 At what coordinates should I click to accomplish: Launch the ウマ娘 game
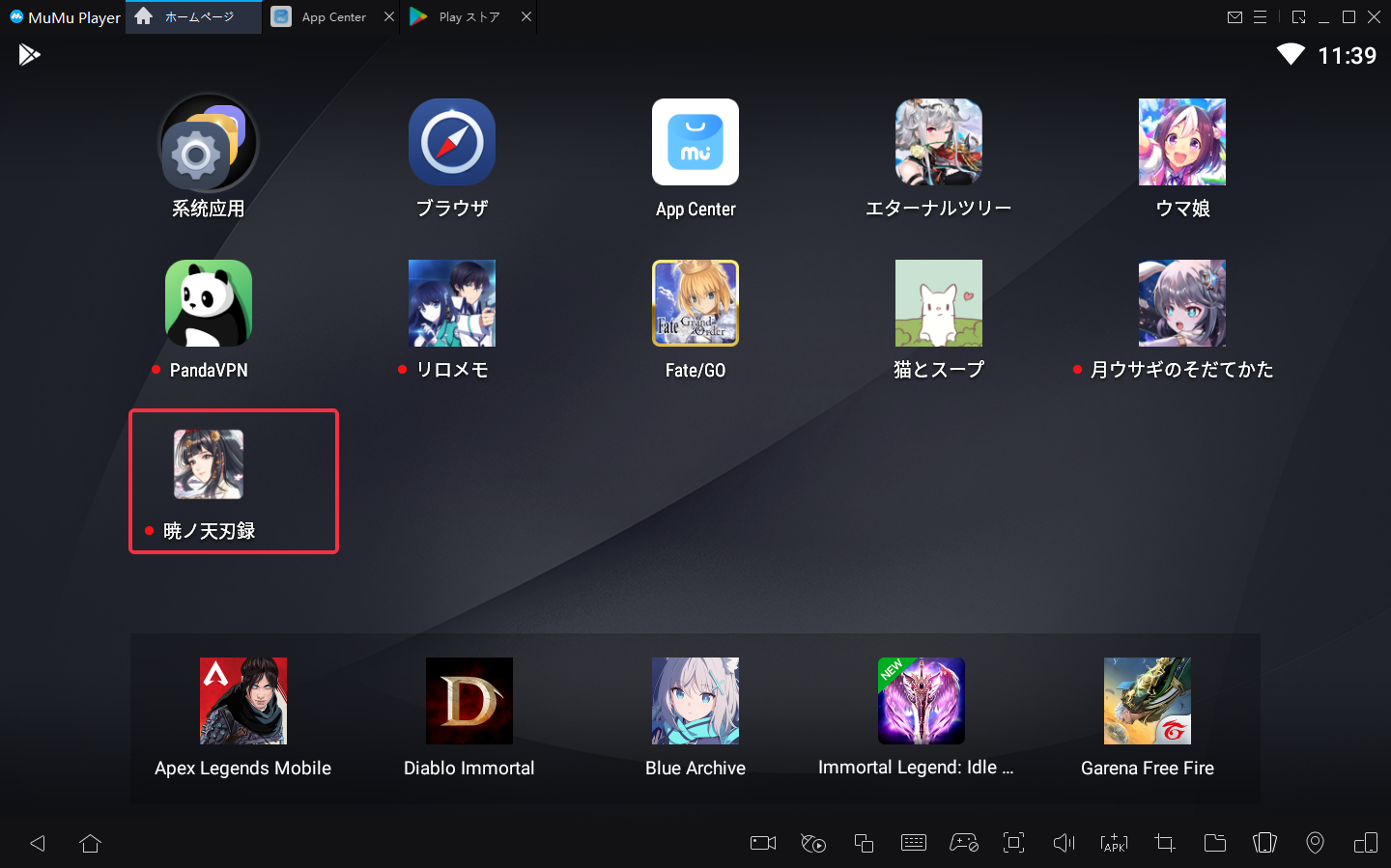[x=1182, y=142]
